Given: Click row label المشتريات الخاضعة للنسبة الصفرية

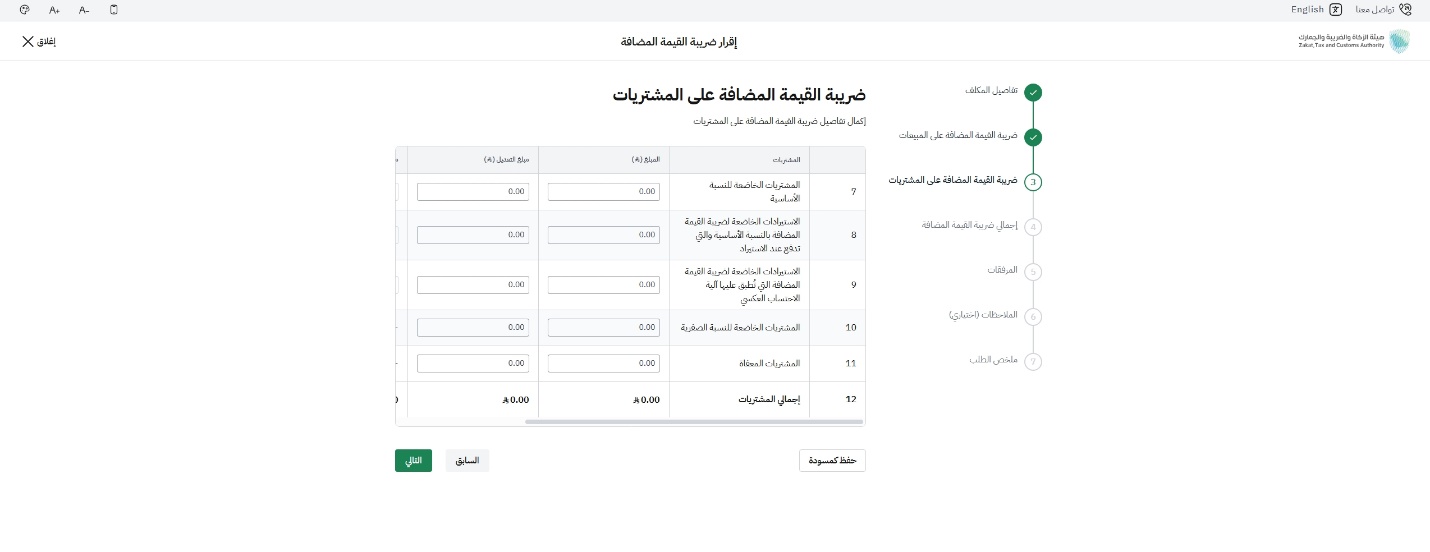Looking at the screenshot, I should pyautogui.click(x=741, y=327).
